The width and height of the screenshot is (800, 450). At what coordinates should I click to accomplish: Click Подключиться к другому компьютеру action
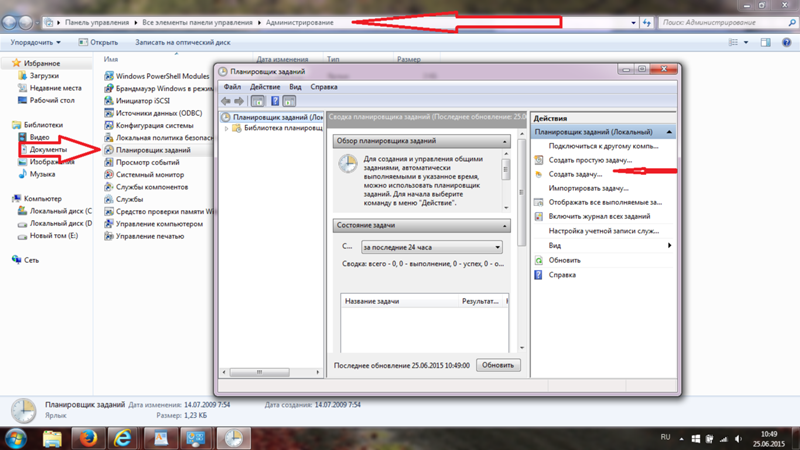pyautogui.click(x=603, y=146)
